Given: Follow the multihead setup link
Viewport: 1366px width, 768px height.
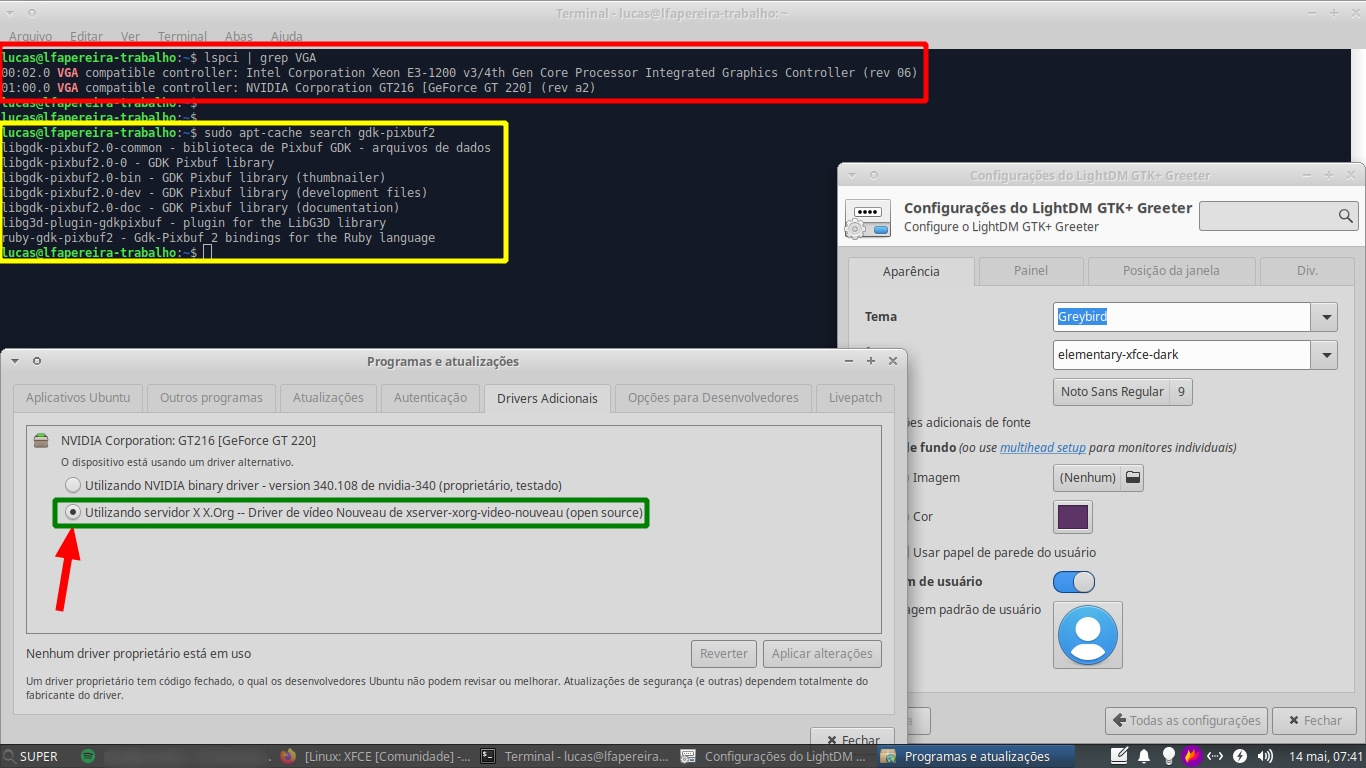Looking at the screenshot, I should 1043,447.
